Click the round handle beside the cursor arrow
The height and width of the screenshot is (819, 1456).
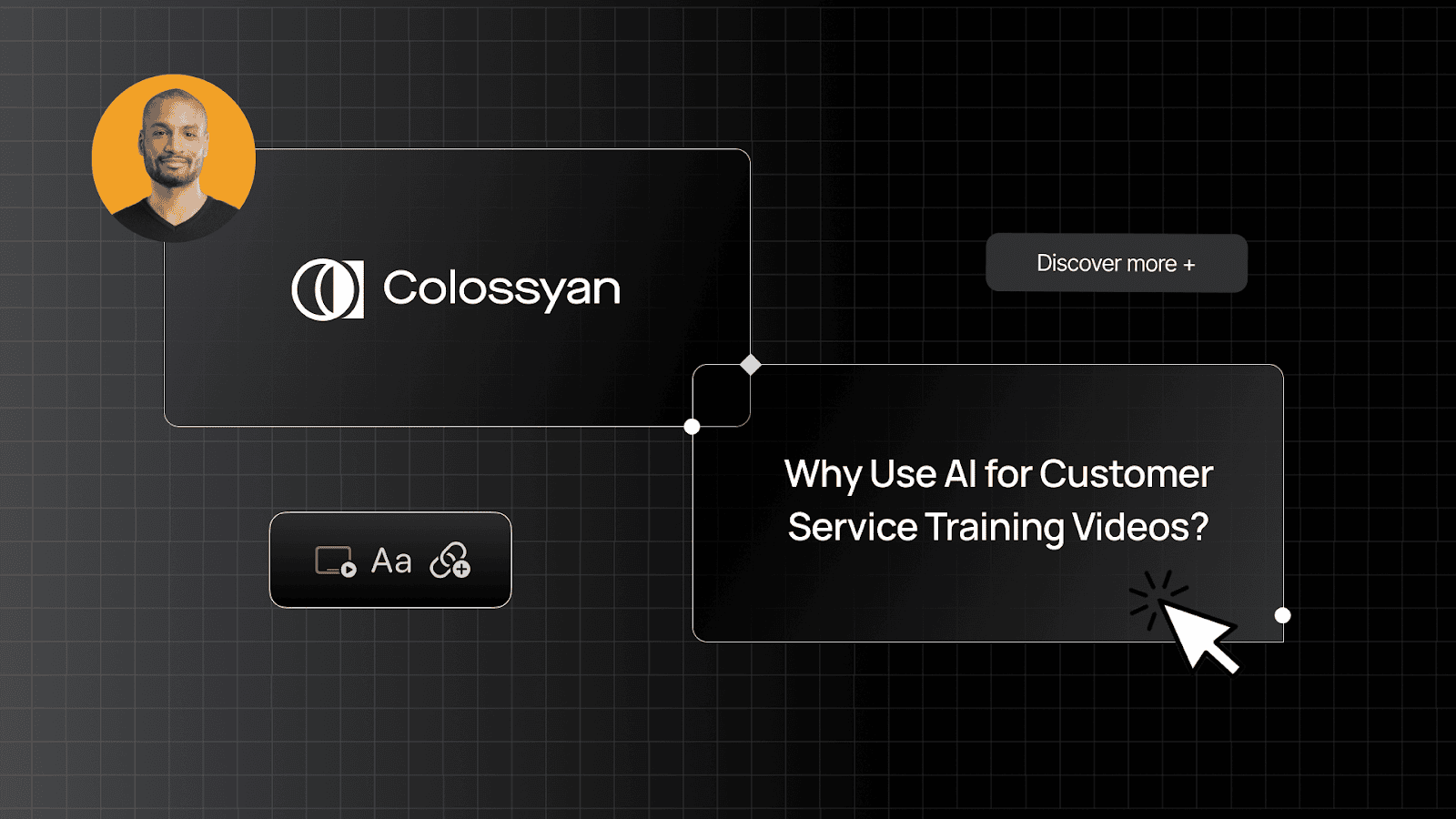1282,615
